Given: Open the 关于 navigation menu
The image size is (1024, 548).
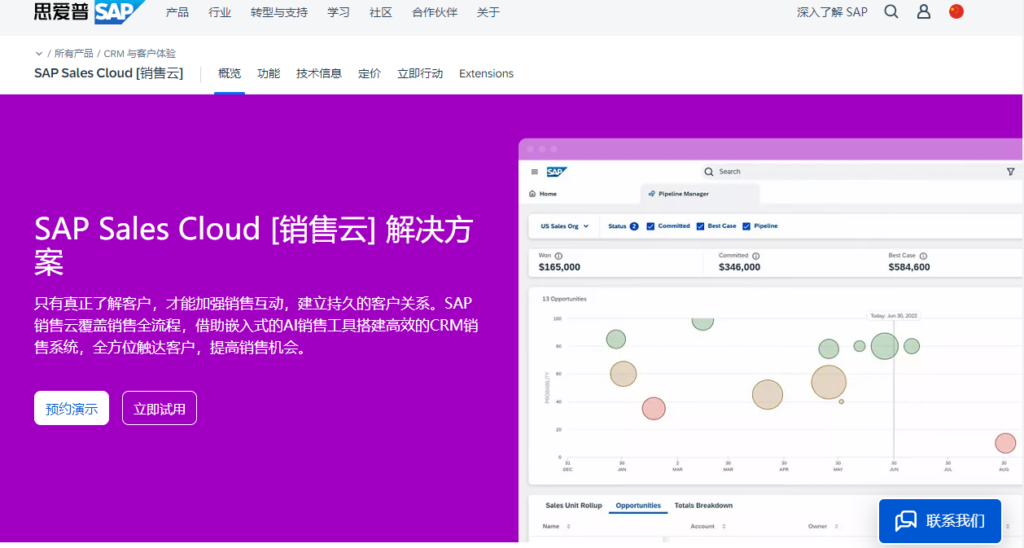Looking at the screenshot, I should click(488, 12).
